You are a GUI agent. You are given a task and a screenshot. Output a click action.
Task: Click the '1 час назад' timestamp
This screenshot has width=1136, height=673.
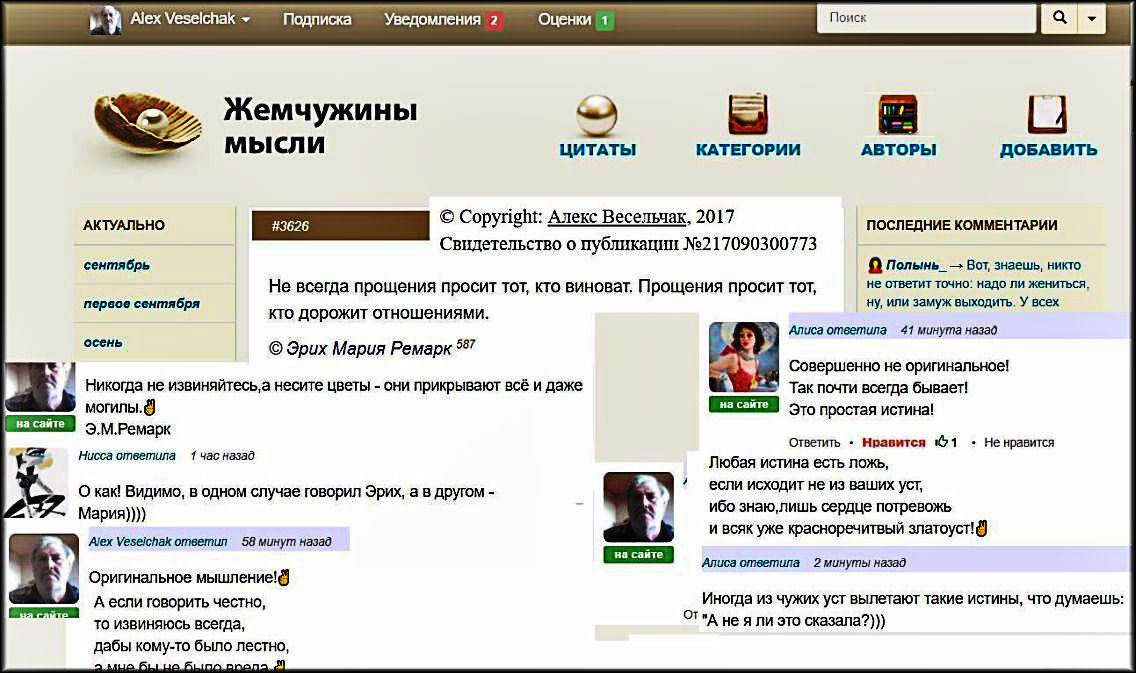coord(222,456)
